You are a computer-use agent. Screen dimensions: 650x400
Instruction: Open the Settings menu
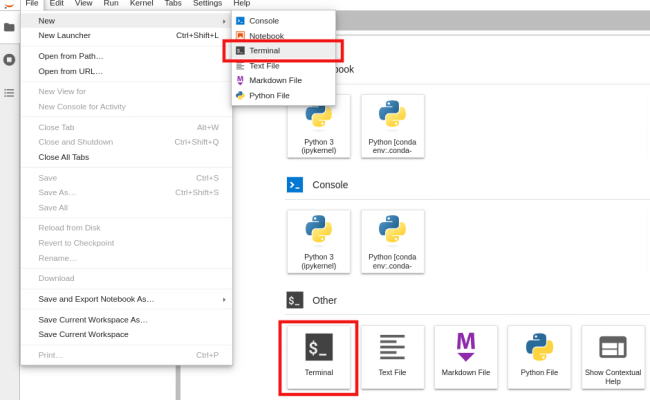(x=207, y=3)
